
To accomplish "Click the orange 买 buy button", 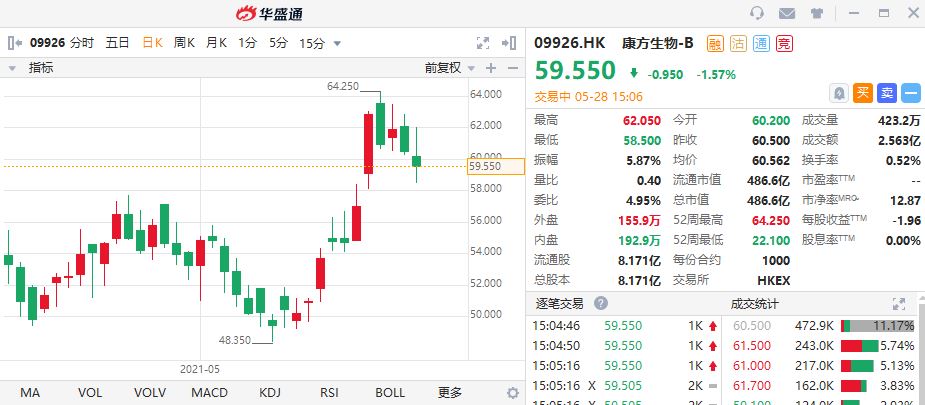I will [x=862, y=93].
